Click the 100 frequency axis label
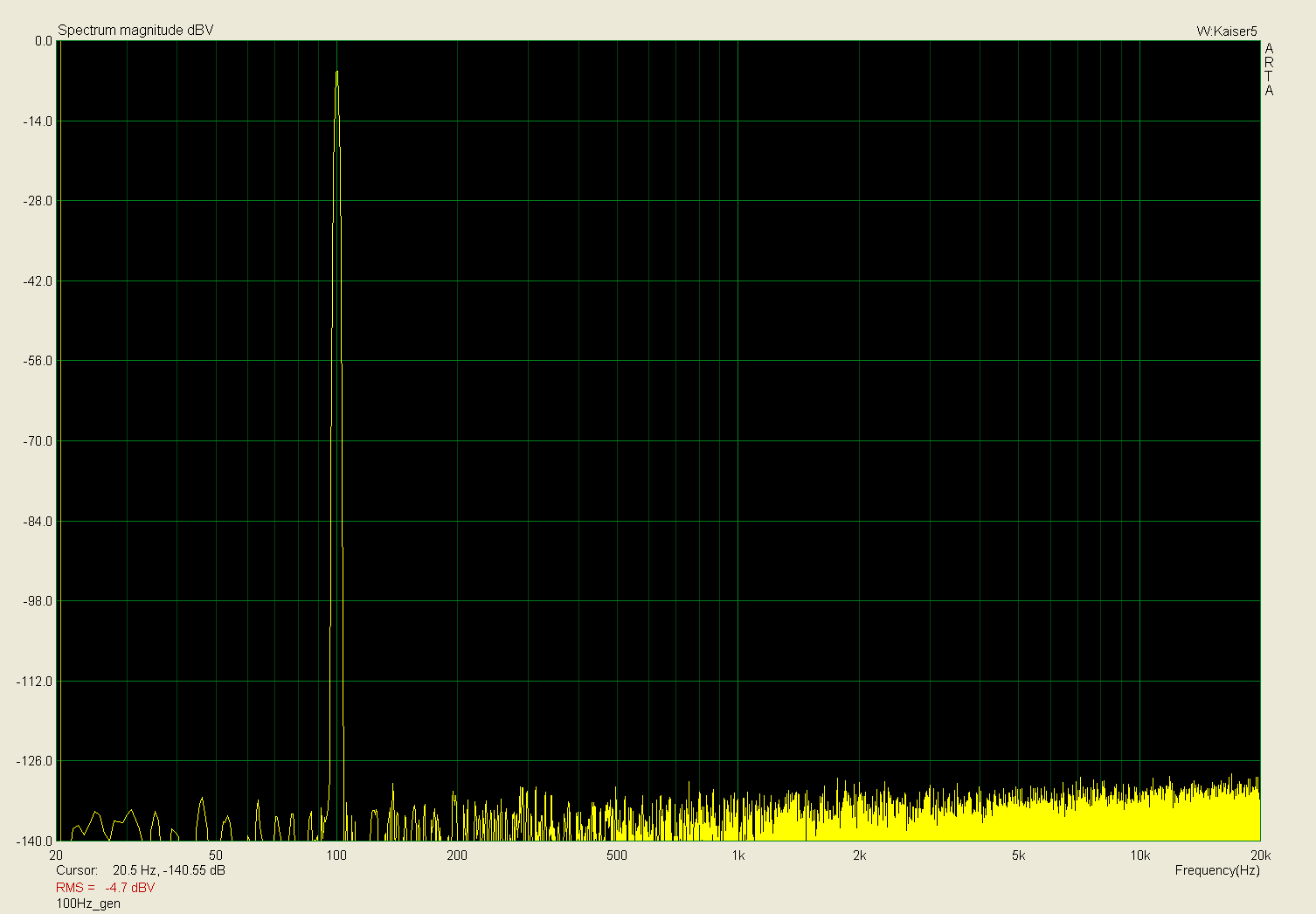 point(336,855)
